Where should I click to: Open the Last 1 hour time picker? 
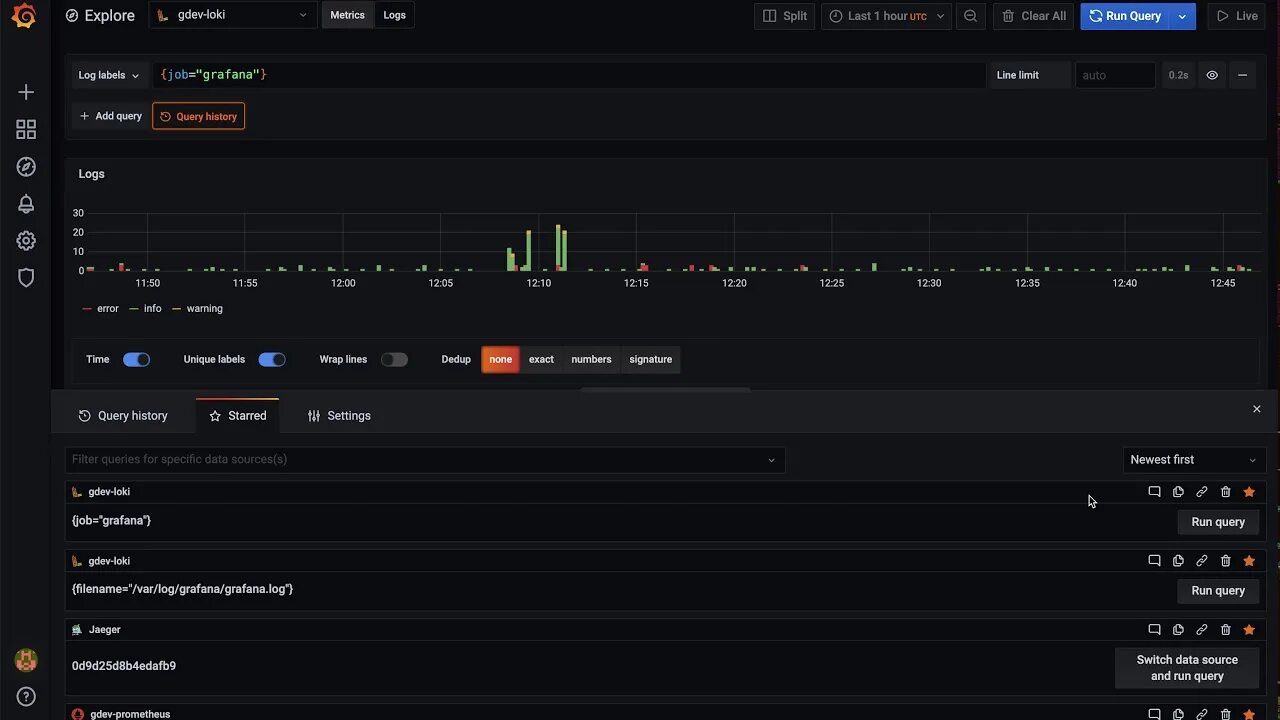[x=886, y=16]
